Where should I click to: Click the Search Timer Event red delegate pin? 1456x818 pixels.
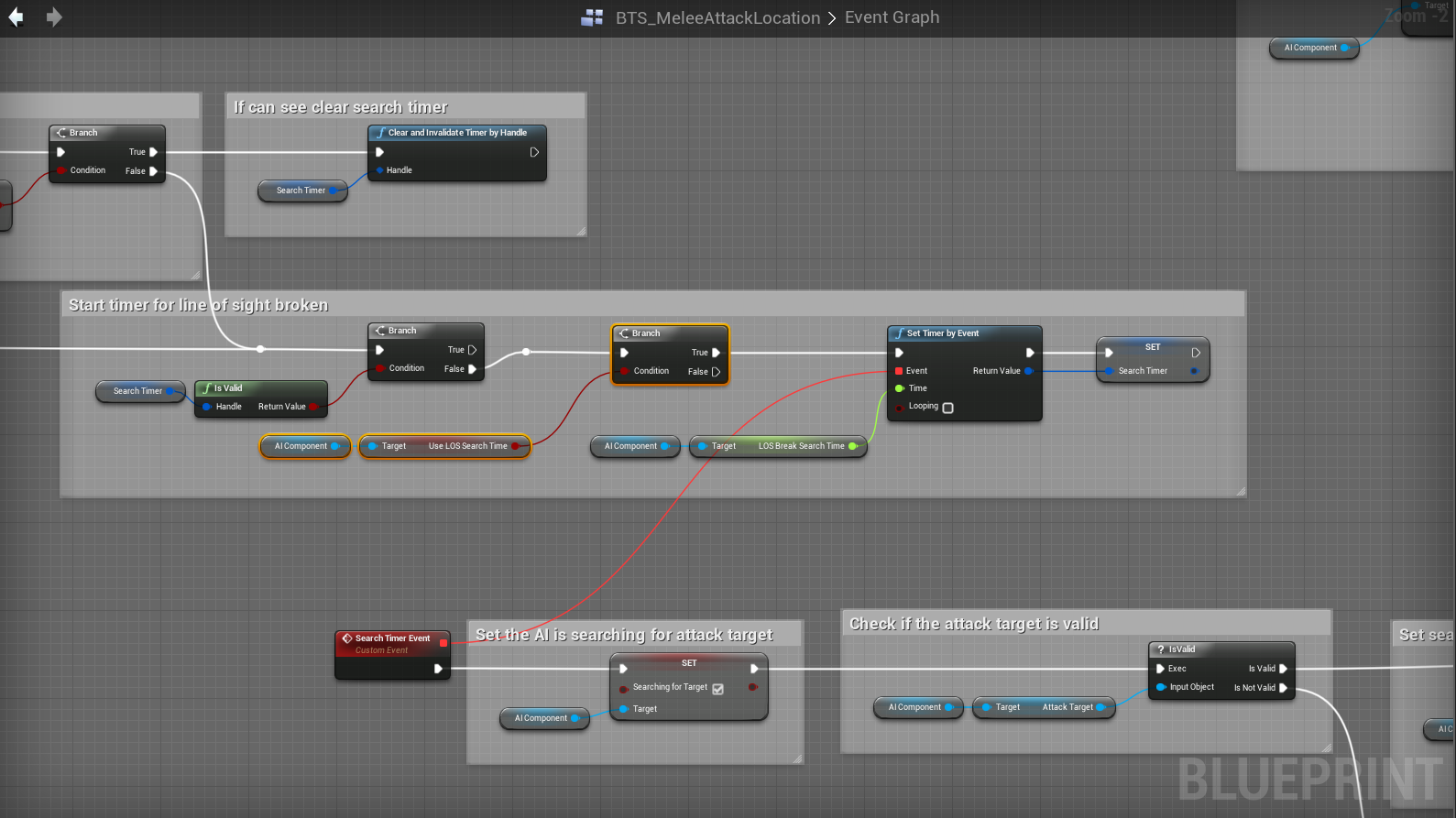pos(443,642)
